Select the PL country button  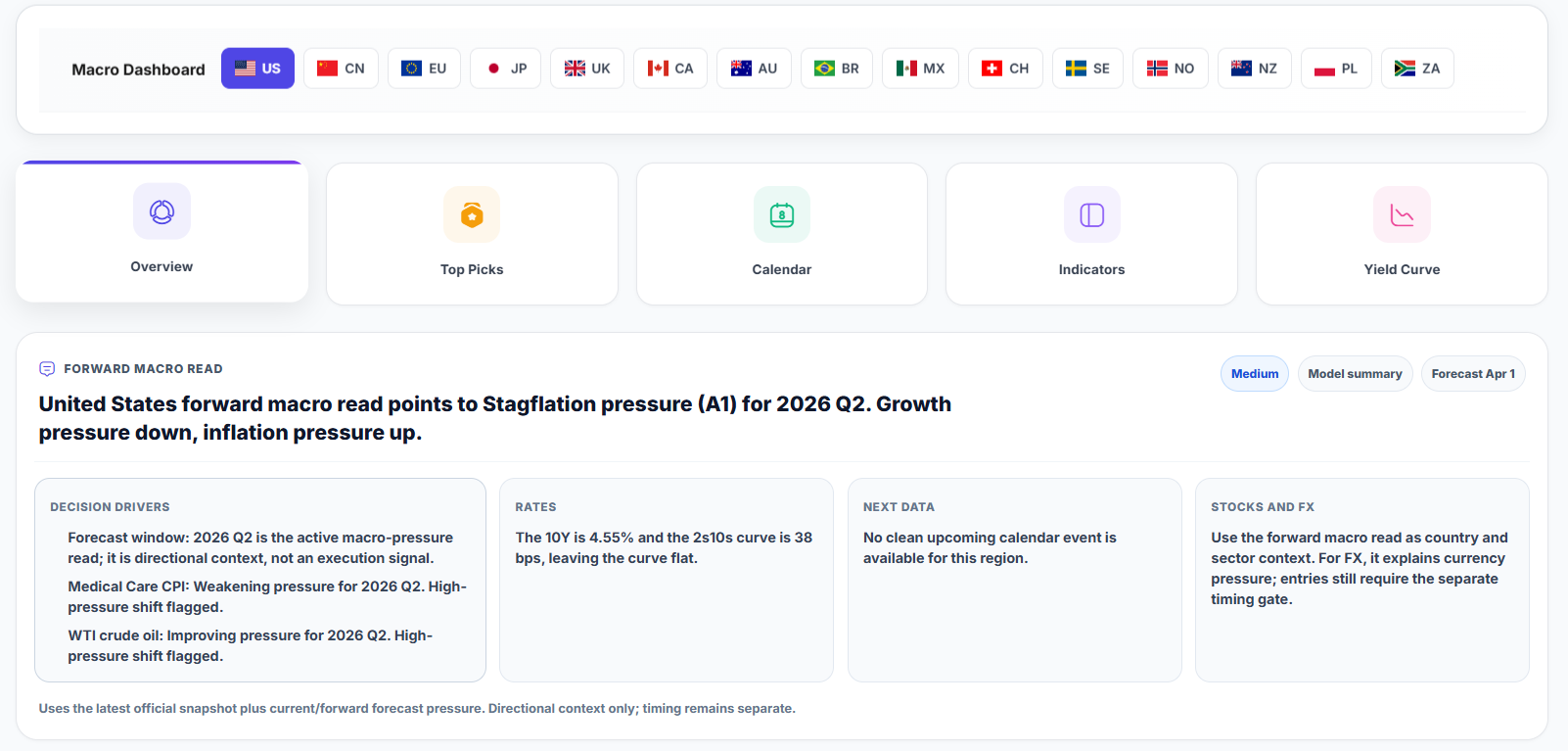[x=1336, y=69]
